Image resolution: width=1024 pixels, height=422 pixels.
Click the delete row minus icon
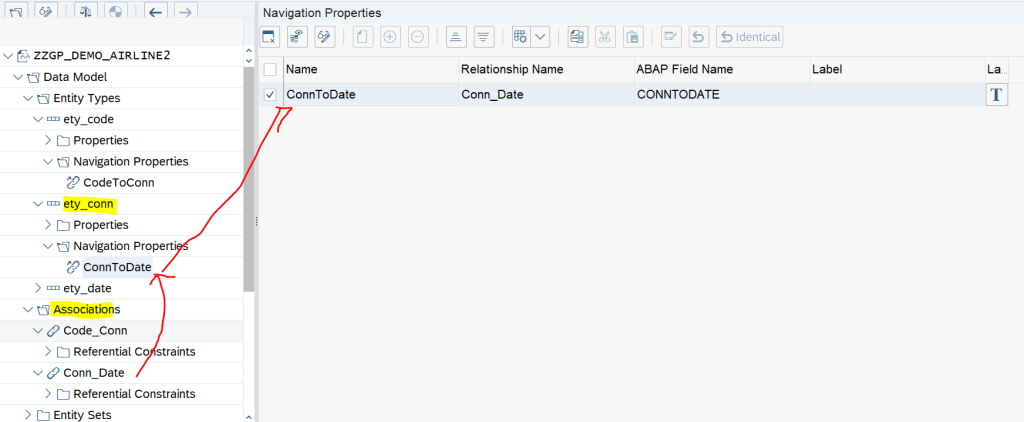point(418,37)
